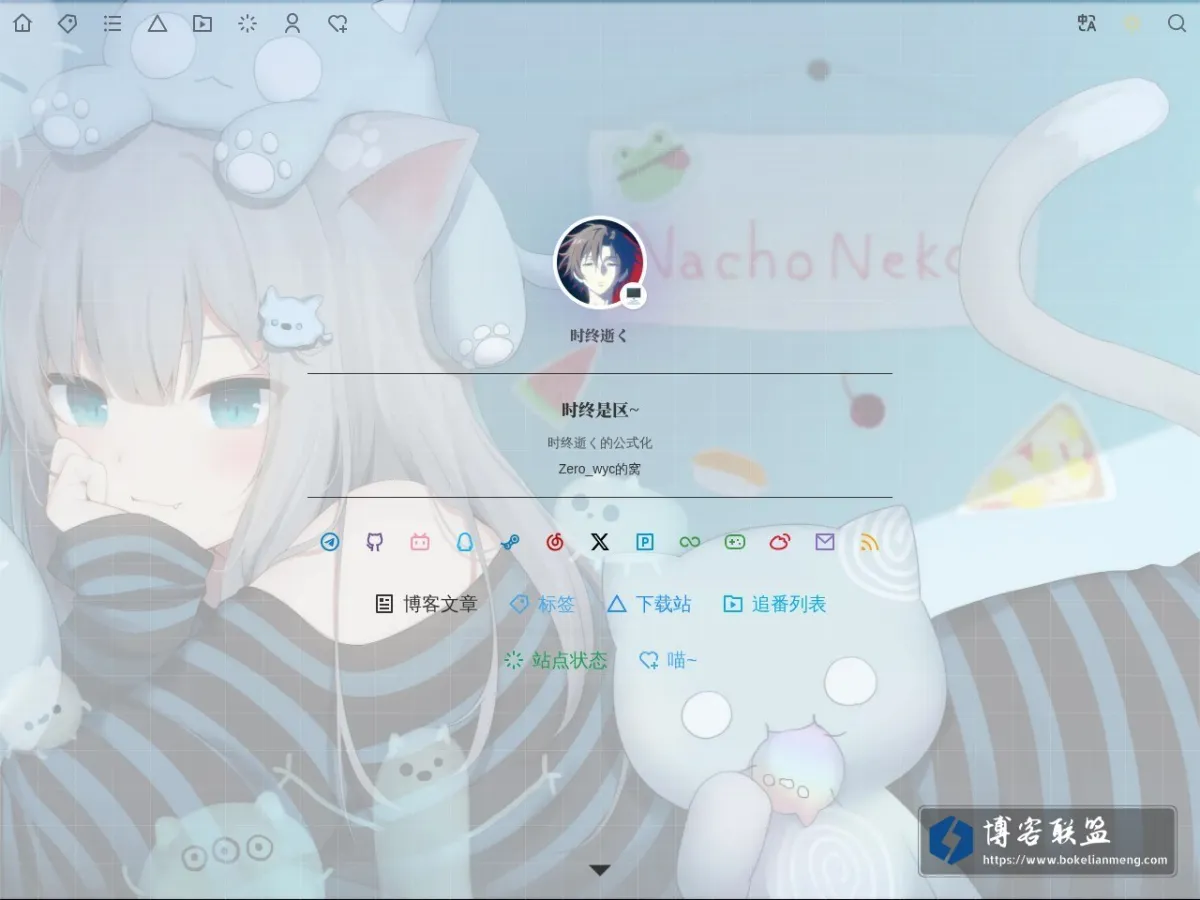Open the Pixiv social link icon

(x=645, y=542)
